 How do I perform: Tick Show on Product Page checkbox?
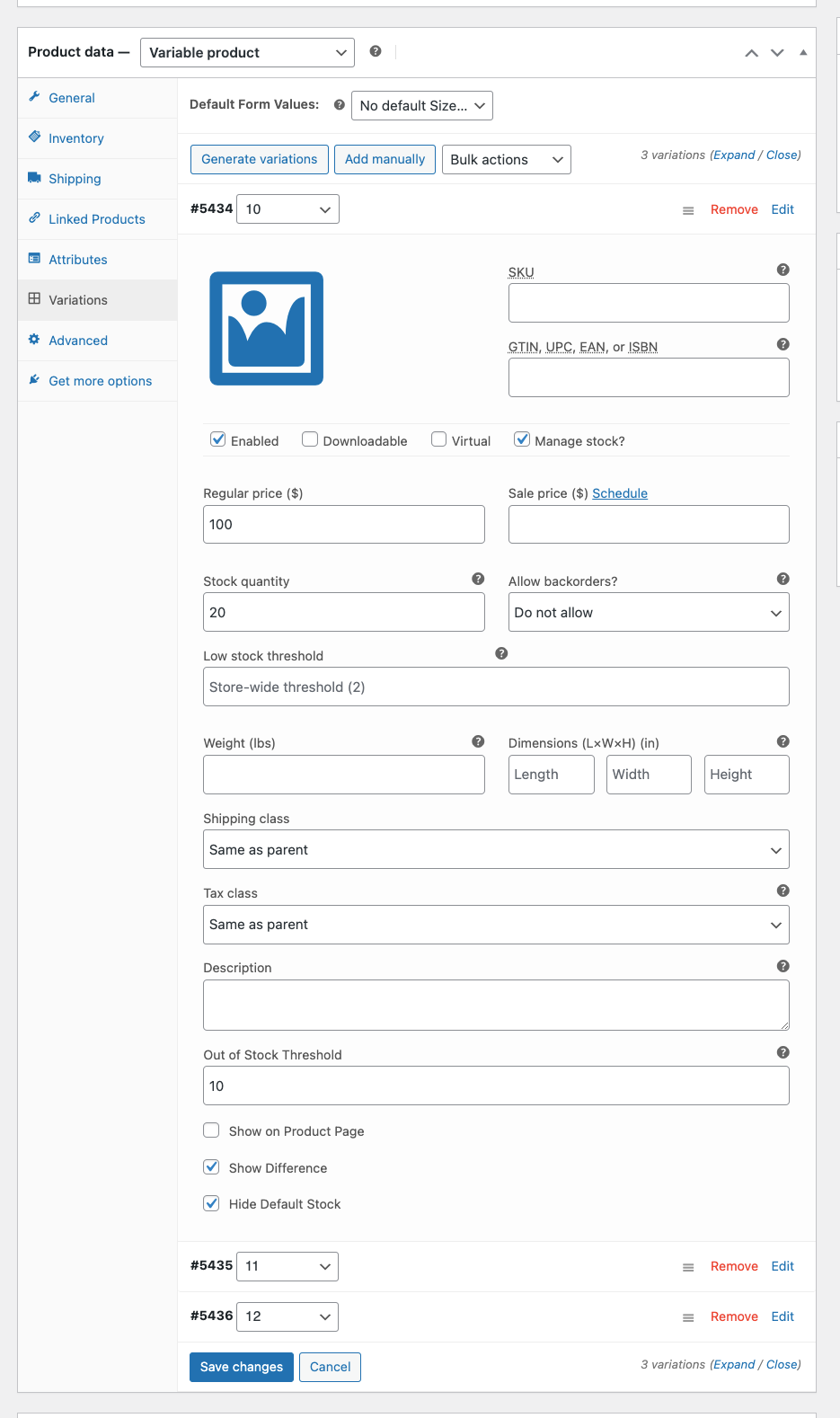click(211, 1130)
